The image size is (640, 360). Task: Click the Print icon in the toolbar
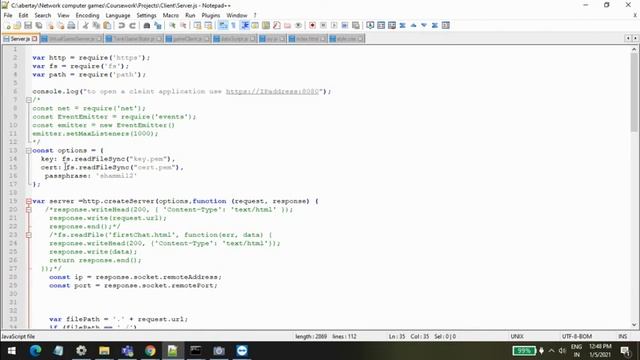point(71,26)
